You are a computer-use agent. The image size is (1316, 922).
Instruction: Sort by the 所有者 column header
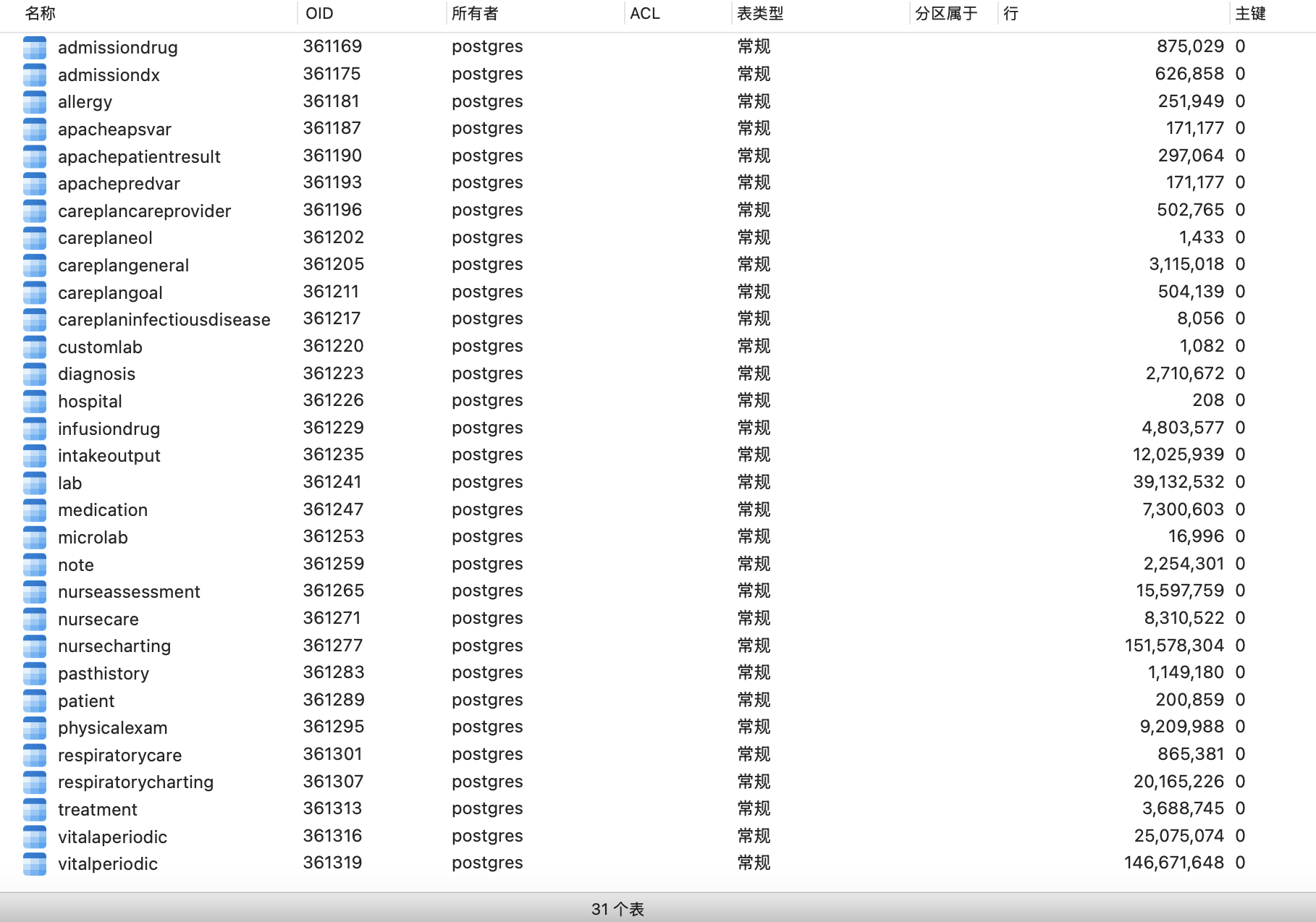pos(475,14)
